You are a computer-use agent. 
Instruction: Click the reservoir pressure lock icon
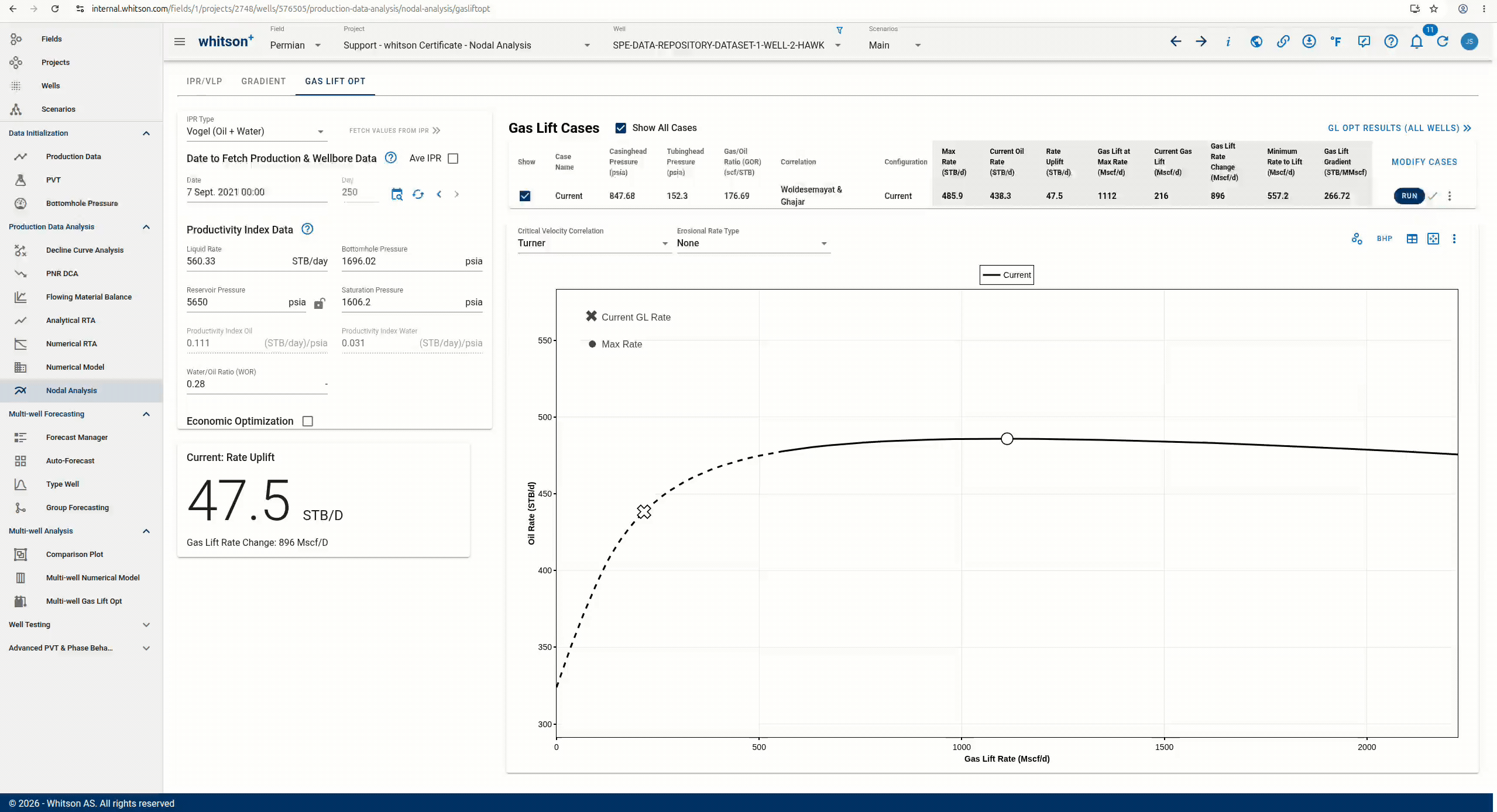[x=320, y=303]
